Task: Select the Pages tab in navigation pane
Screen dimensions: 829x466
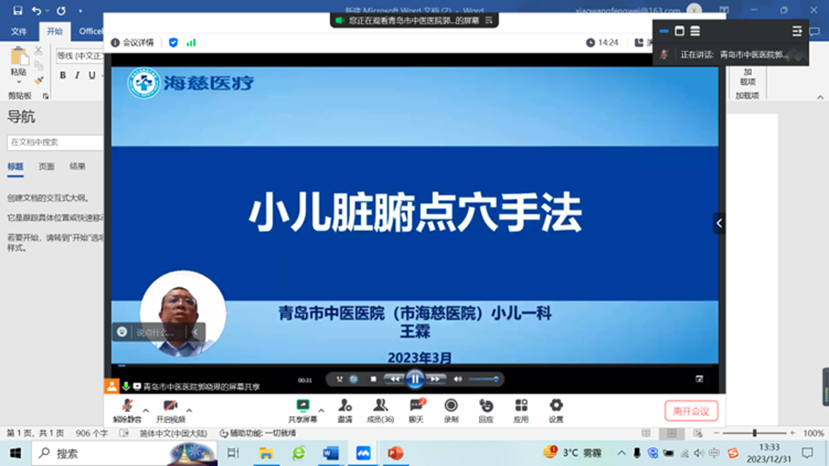Action: [47, 167]
